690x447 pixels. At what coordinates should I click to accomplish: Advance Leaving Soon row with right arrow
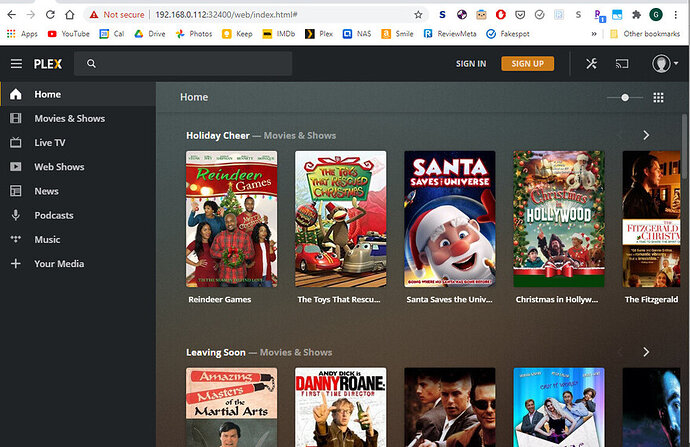pyautogui.click(x=646, y=352)
